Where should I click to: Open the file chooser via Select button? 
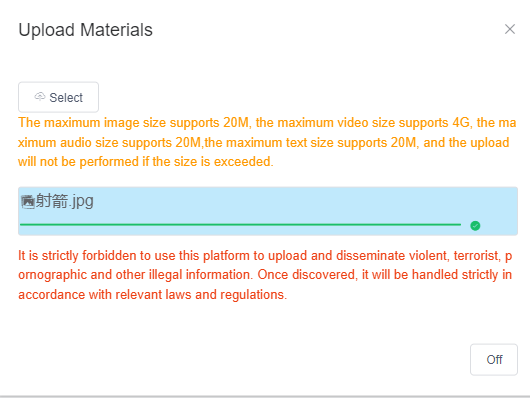pyautogui.click(x=58, y=97)
